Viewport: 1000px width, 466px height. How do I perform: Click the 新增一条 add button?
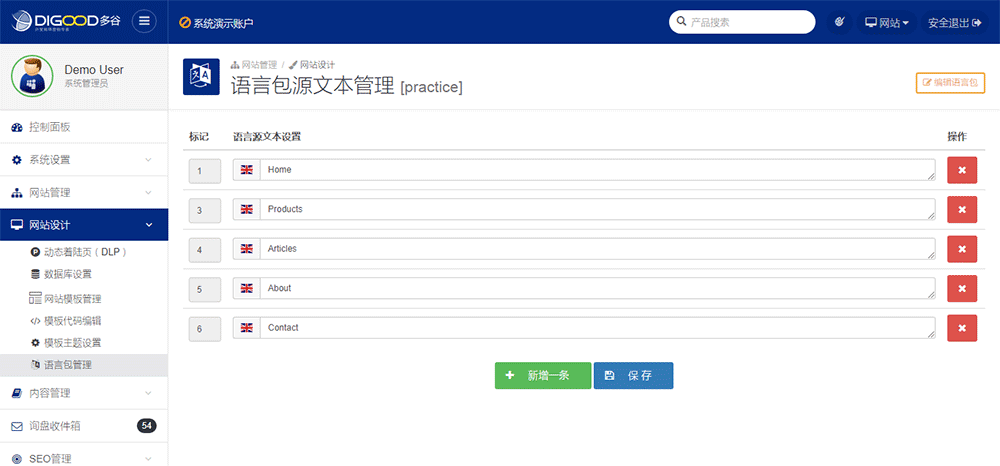coord(543,375)
